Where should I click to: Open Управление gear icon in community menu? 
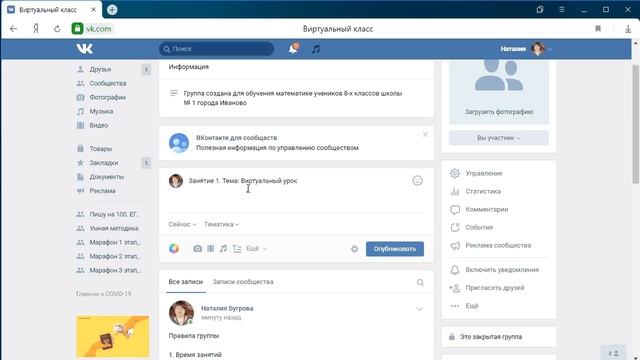click(455, 173)
